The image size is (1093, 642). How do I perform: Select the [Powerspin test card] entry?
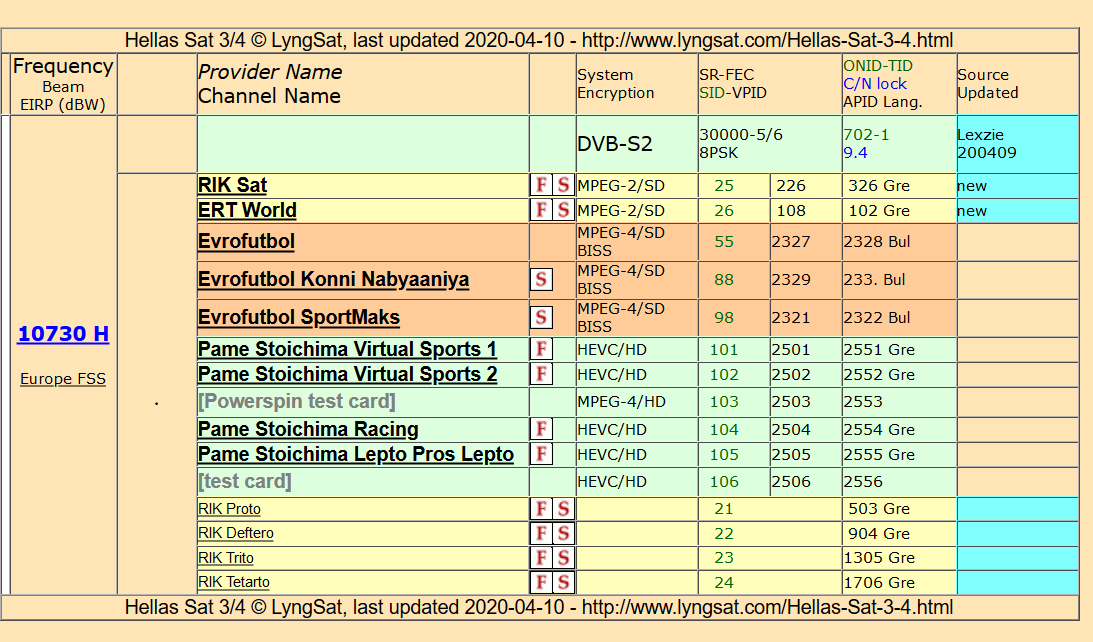tap(297, 402)
